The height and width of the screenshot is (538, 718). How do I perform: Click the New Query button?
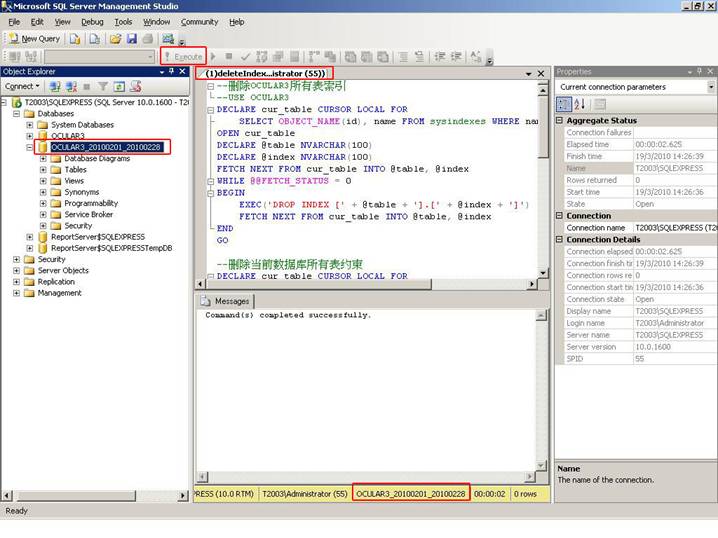pos(35,39)
